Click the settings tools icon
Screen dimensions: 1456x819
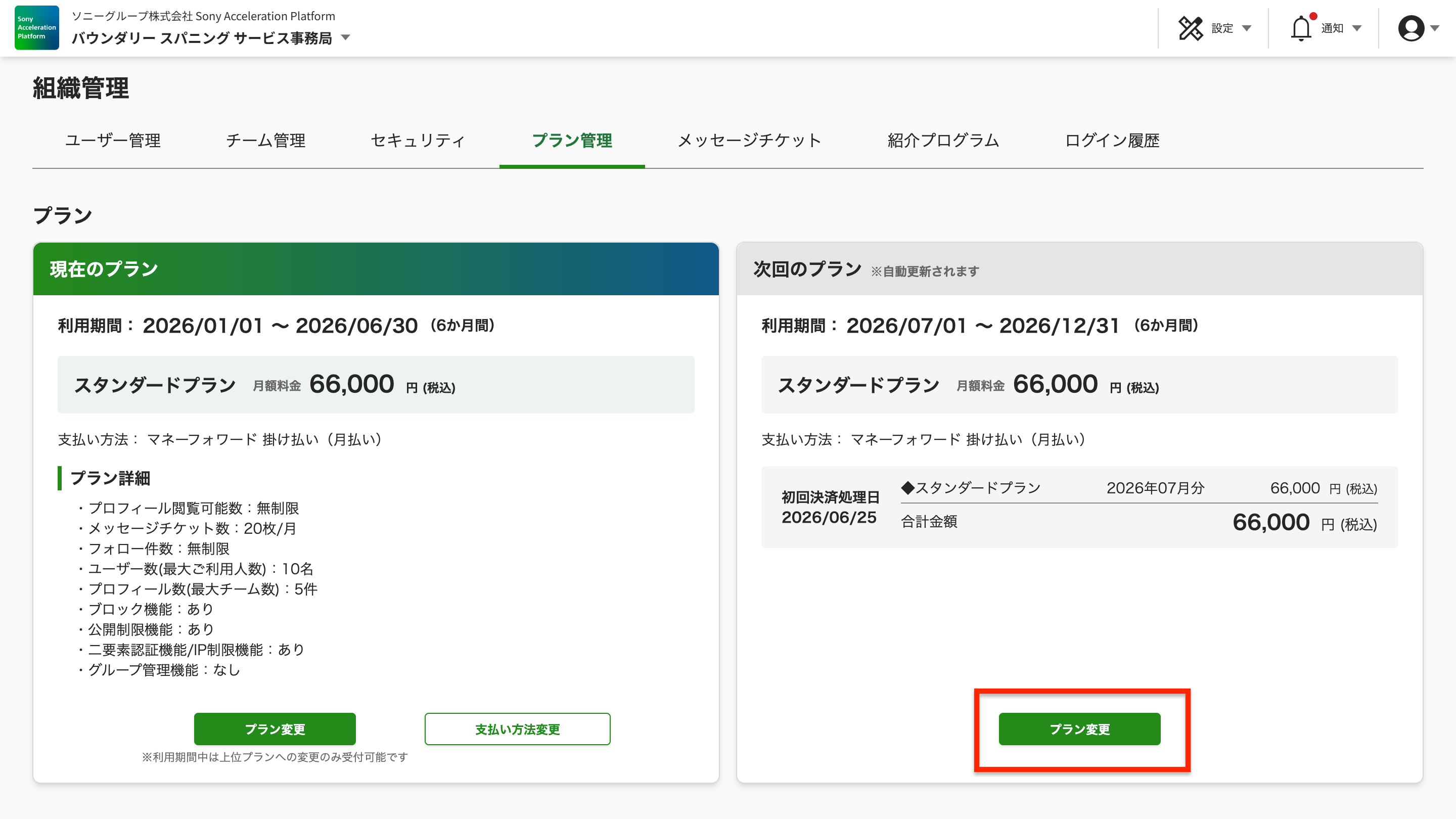1191,28
